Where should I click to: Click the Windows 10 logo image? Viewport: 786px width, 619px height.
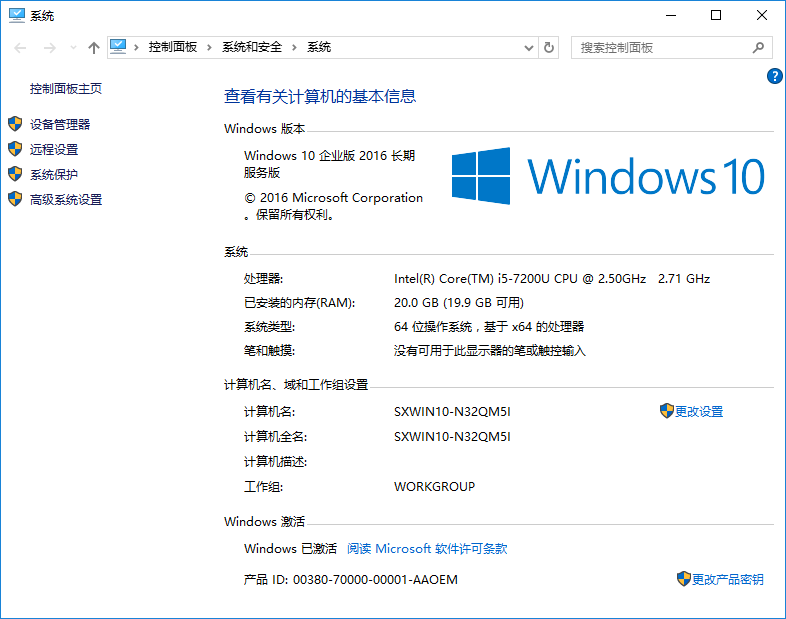coord(608,176)
